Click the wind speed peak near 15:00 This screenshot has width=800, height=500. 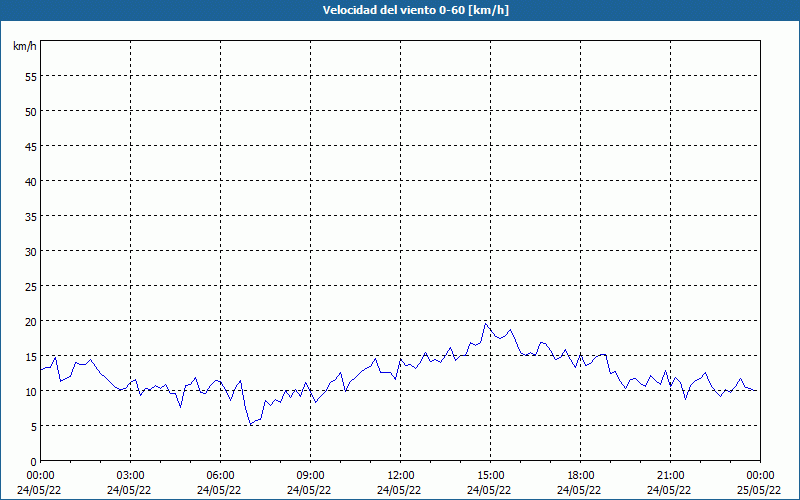pos(486,323)
